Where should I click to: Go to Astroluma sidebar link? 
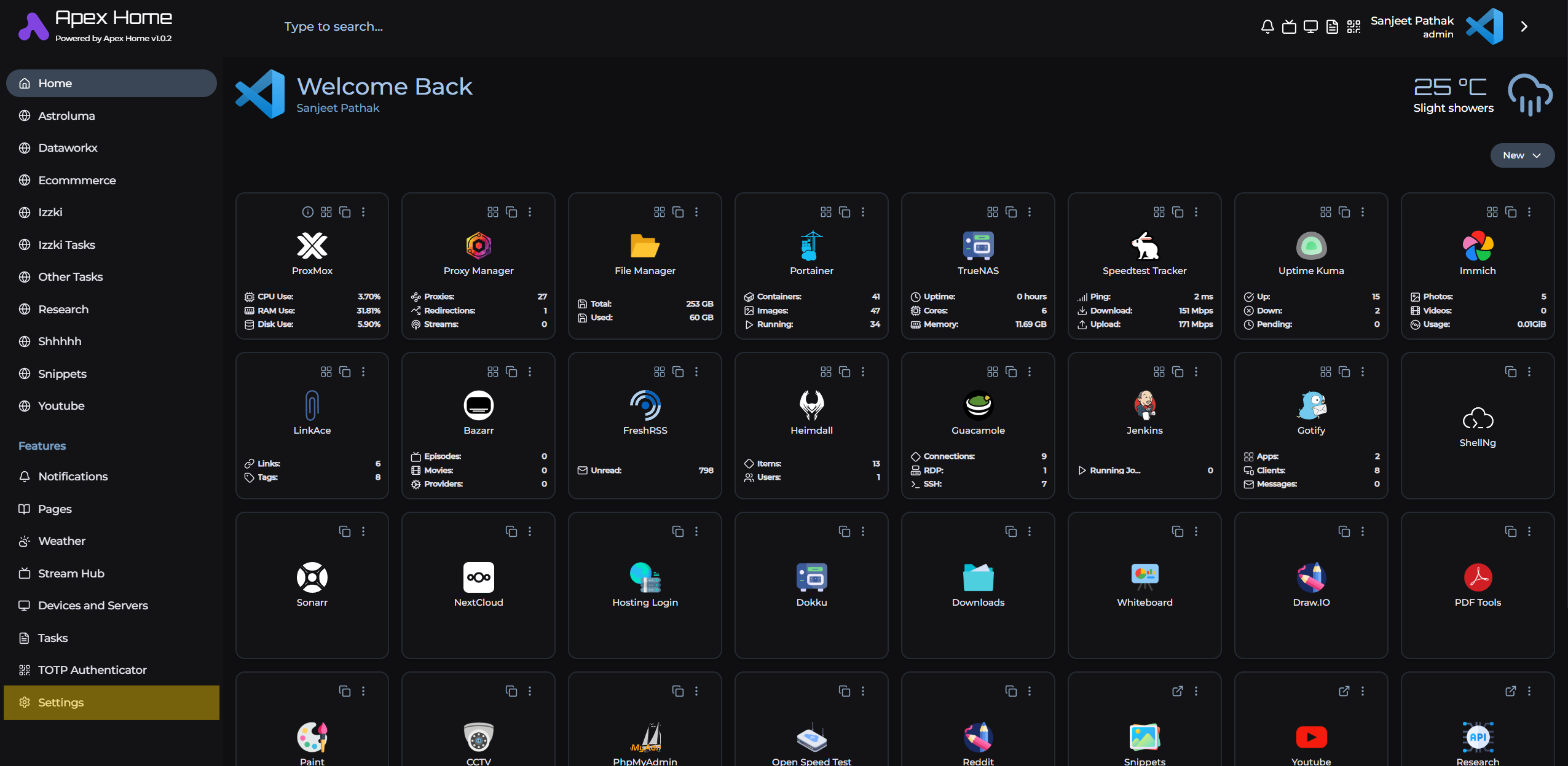click(66, 115)
